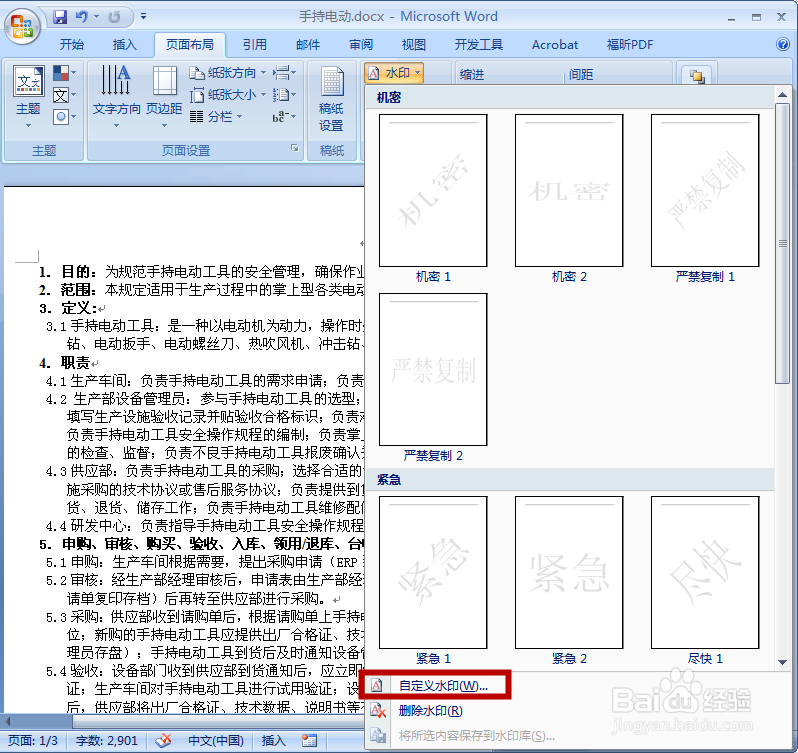Viewport: 798px width, 753px height.
Task: Select 严禁复制 2 watermark thumbnail
Action: pyautogui.click(x=433, y=369)
